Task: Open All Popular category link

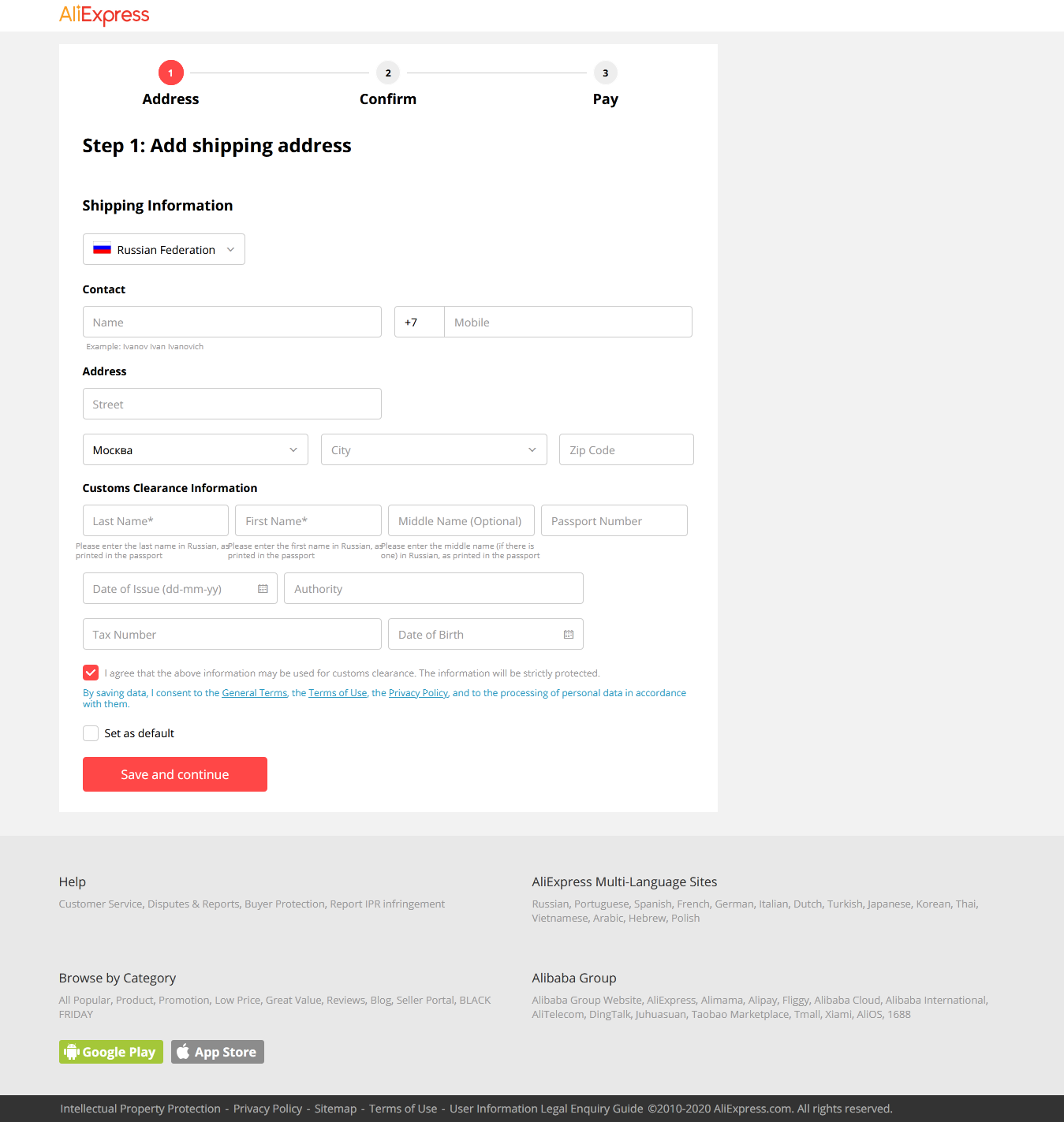Action: click(84, 1000)
